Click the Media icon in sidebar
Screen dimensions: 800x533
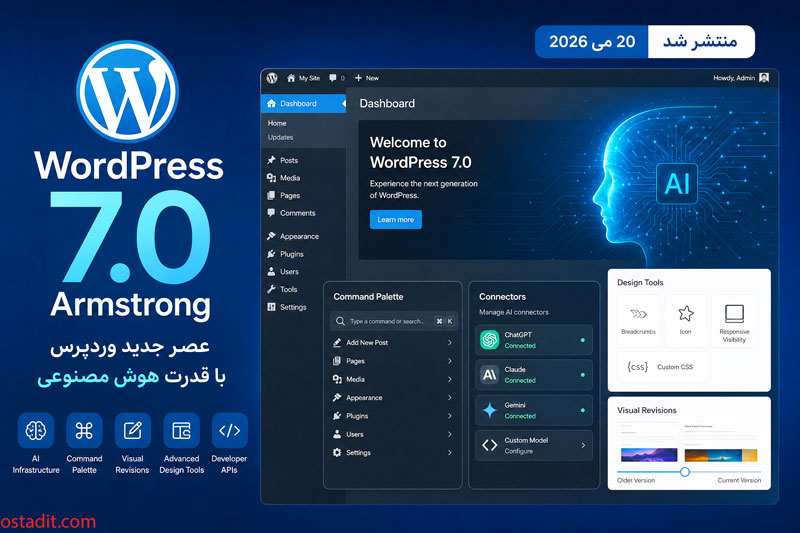(x=271, y=177)
